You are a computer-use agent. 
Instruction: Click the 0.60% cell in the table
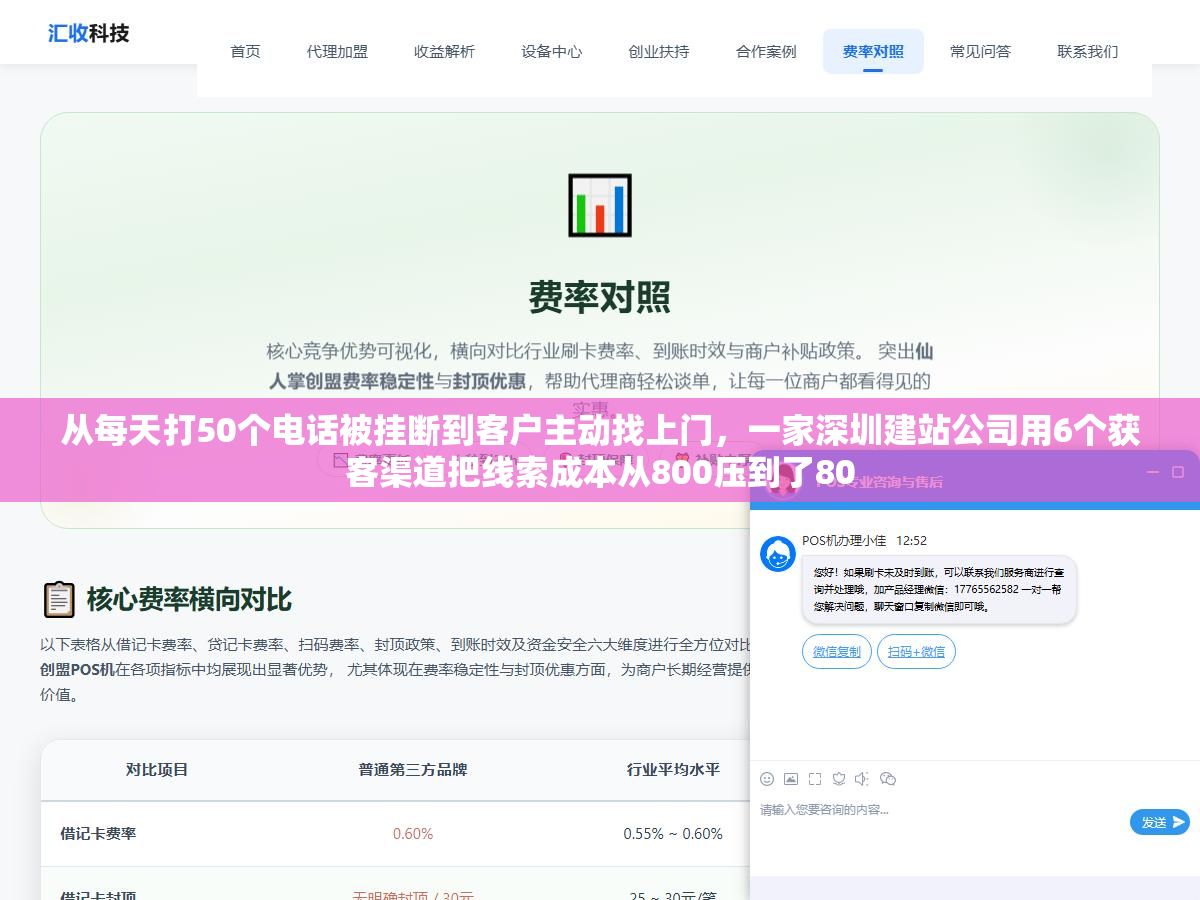point(413,833)
